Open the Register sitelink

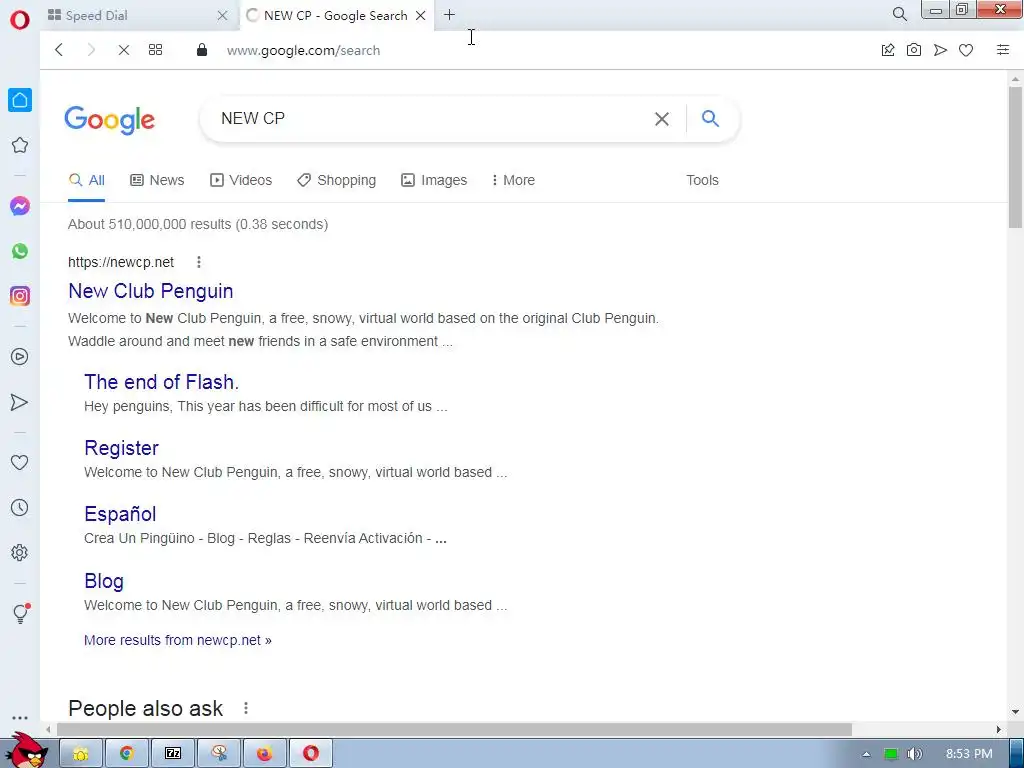click(x=121, y=448)
